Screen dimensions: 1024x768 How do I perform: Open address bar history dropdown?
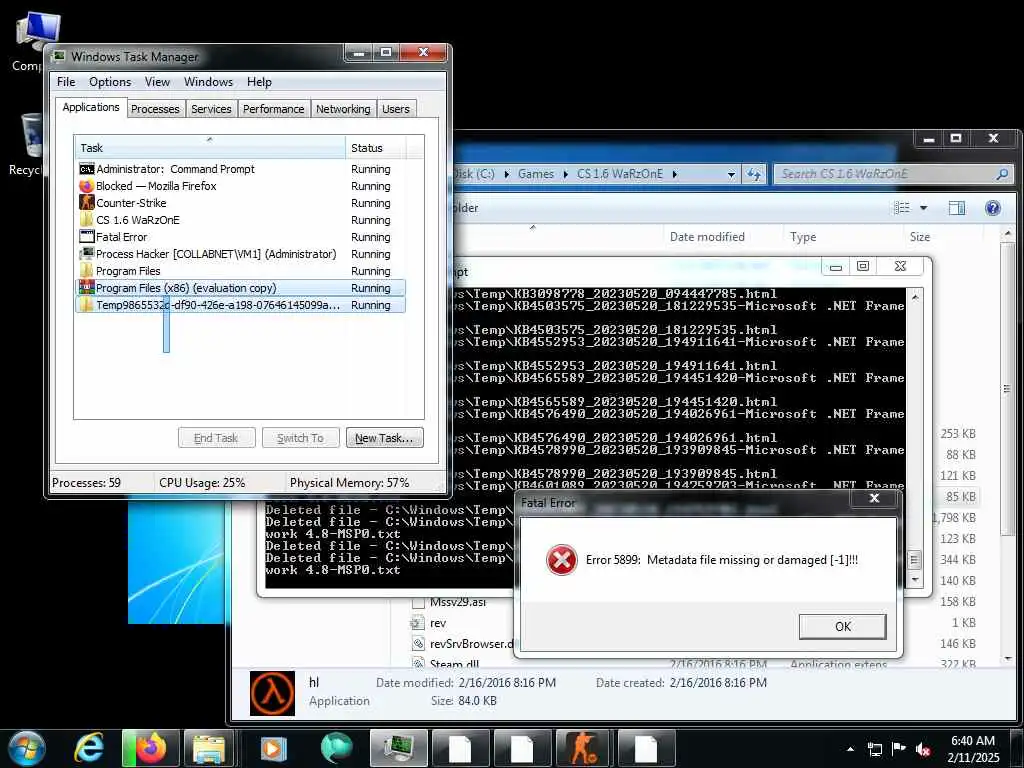point(731,174)
